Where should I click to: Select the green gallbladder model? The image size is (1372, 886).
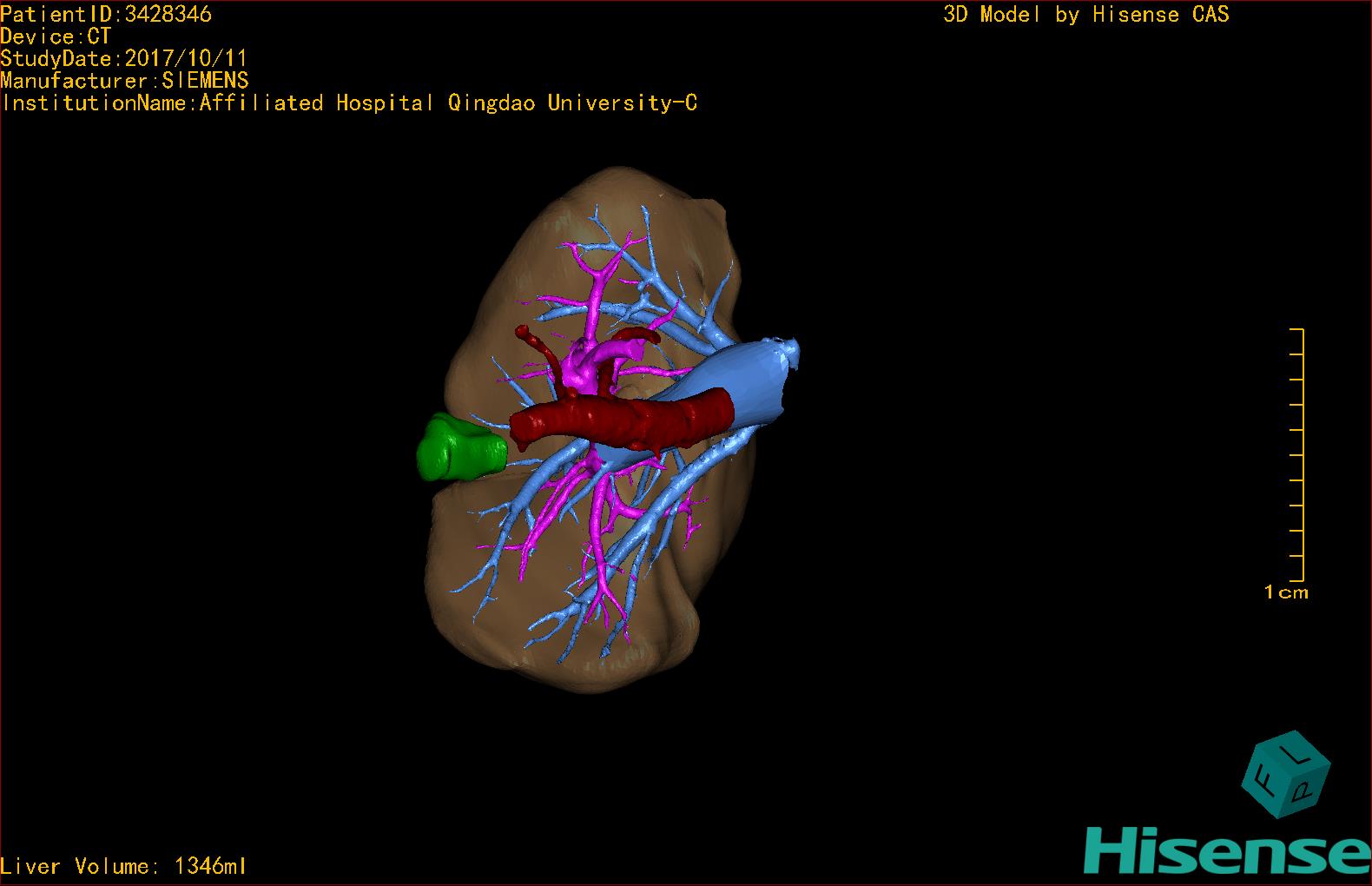pyautogui.click(x=458, y=448)
